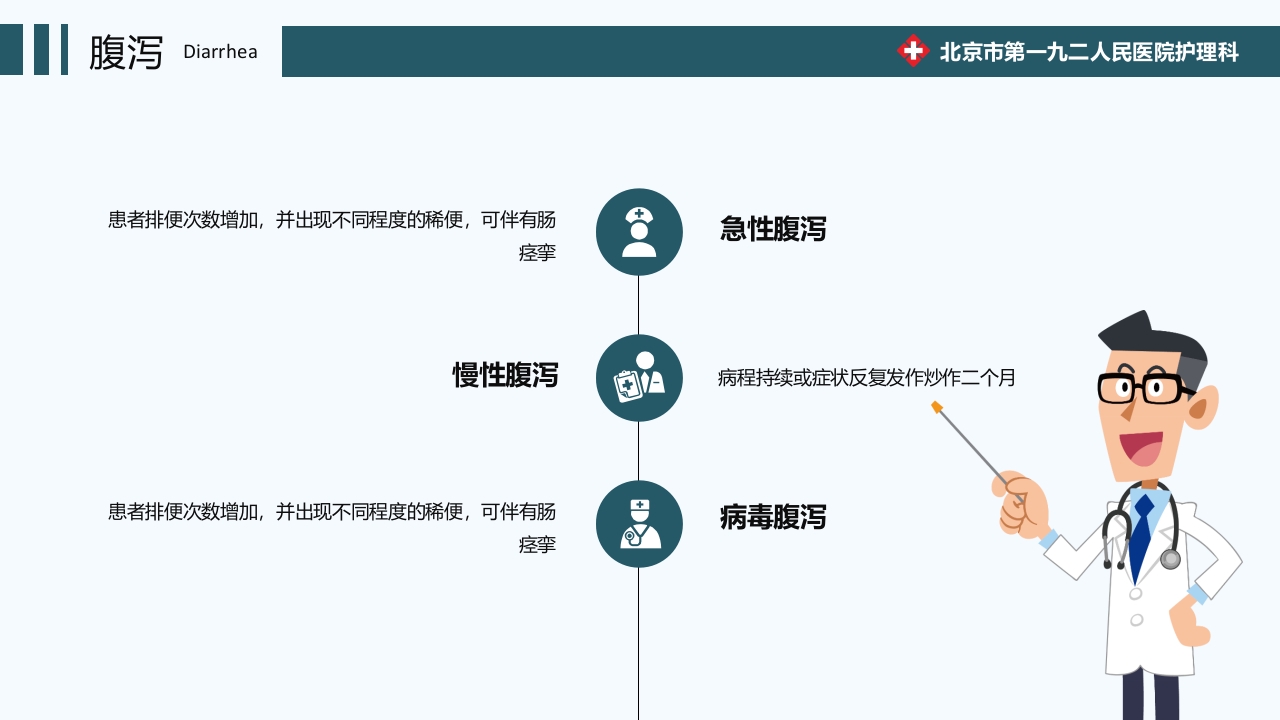Select the teal circle containing the nurse symbol
The width and height of the screenshot is (1280, 720).
pos(639,231)
